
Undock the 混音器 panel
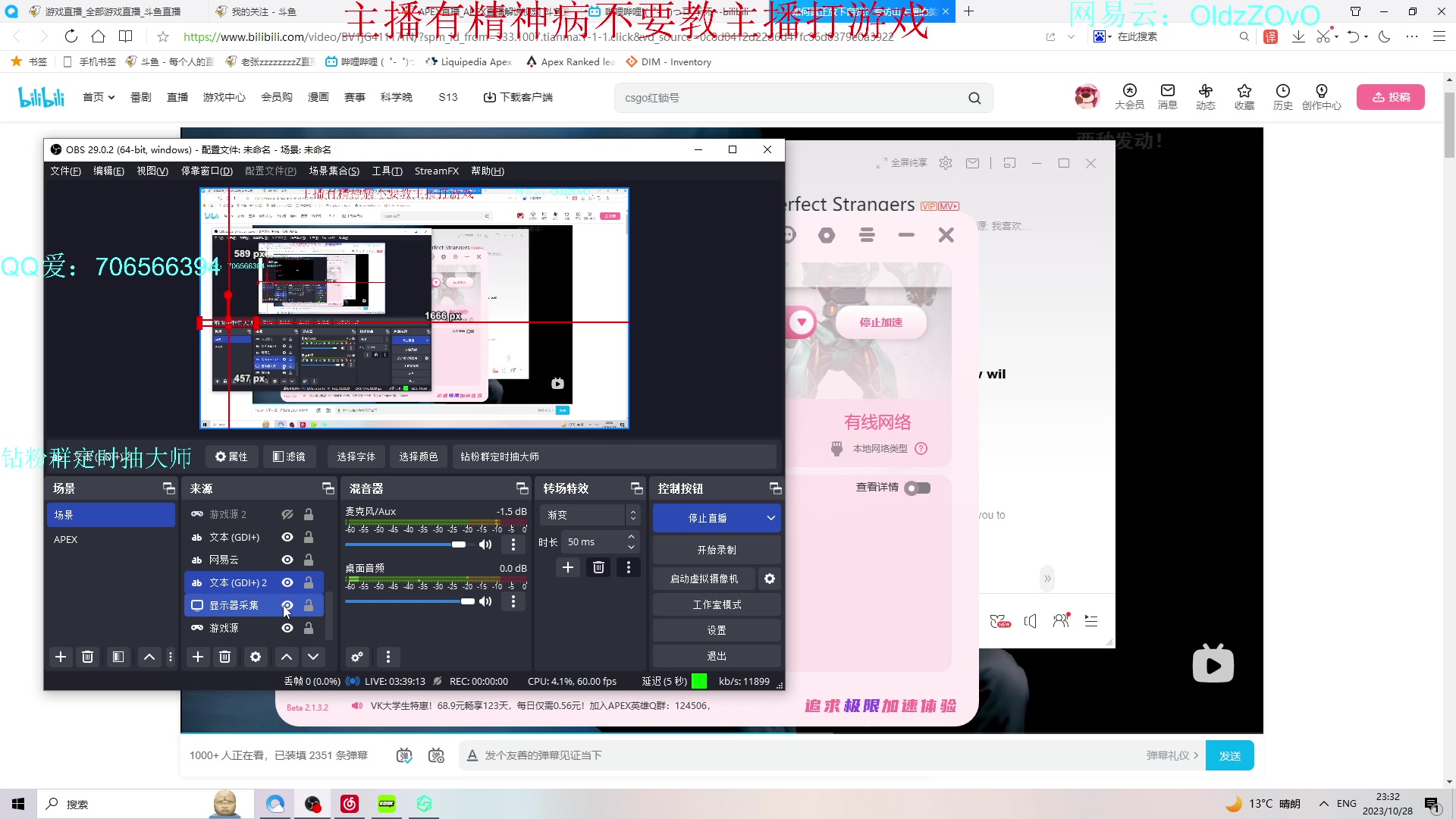(x=522, y=488)
